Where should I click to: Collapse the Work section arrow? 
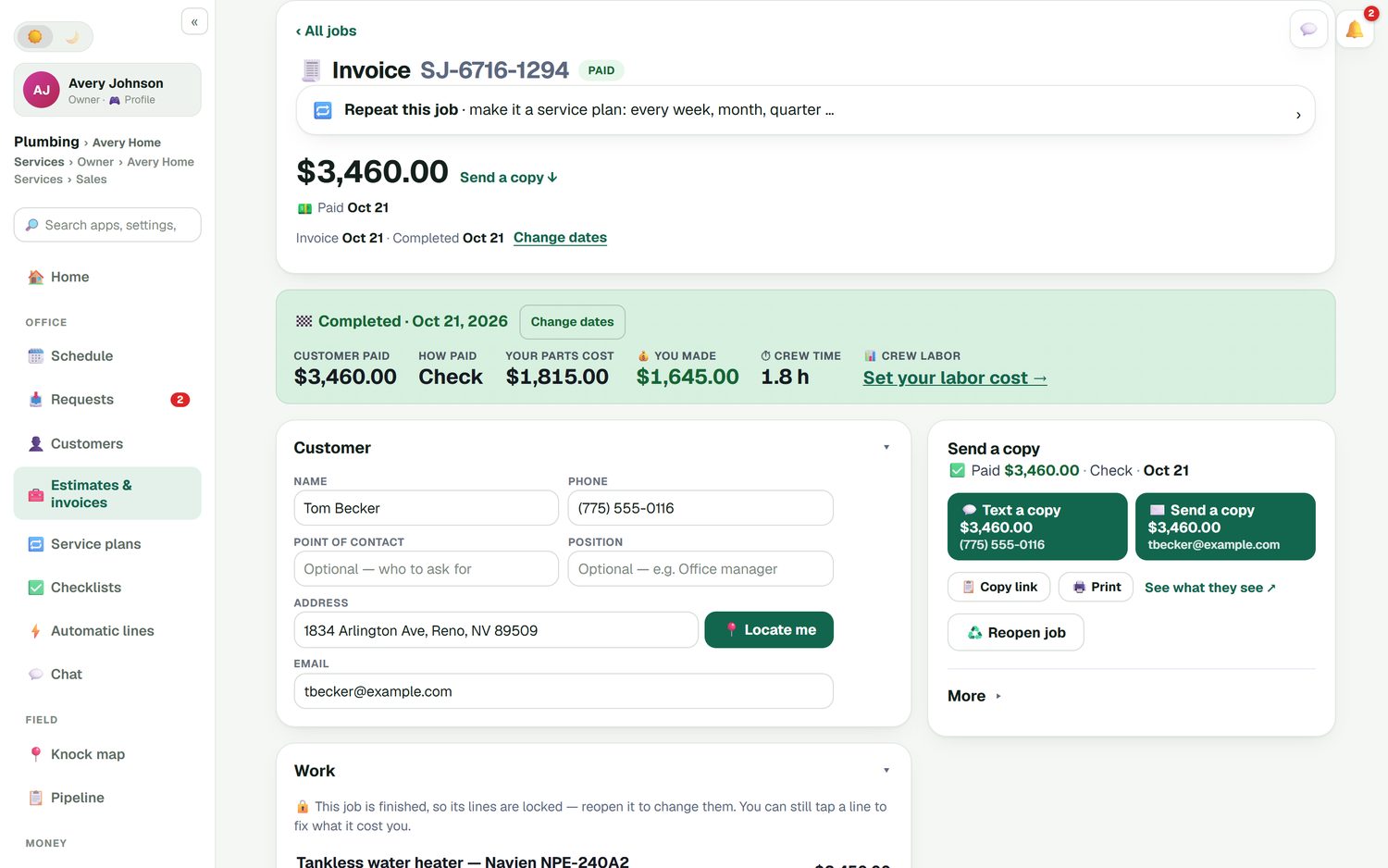pyautogui.click(x=886, y=770)
